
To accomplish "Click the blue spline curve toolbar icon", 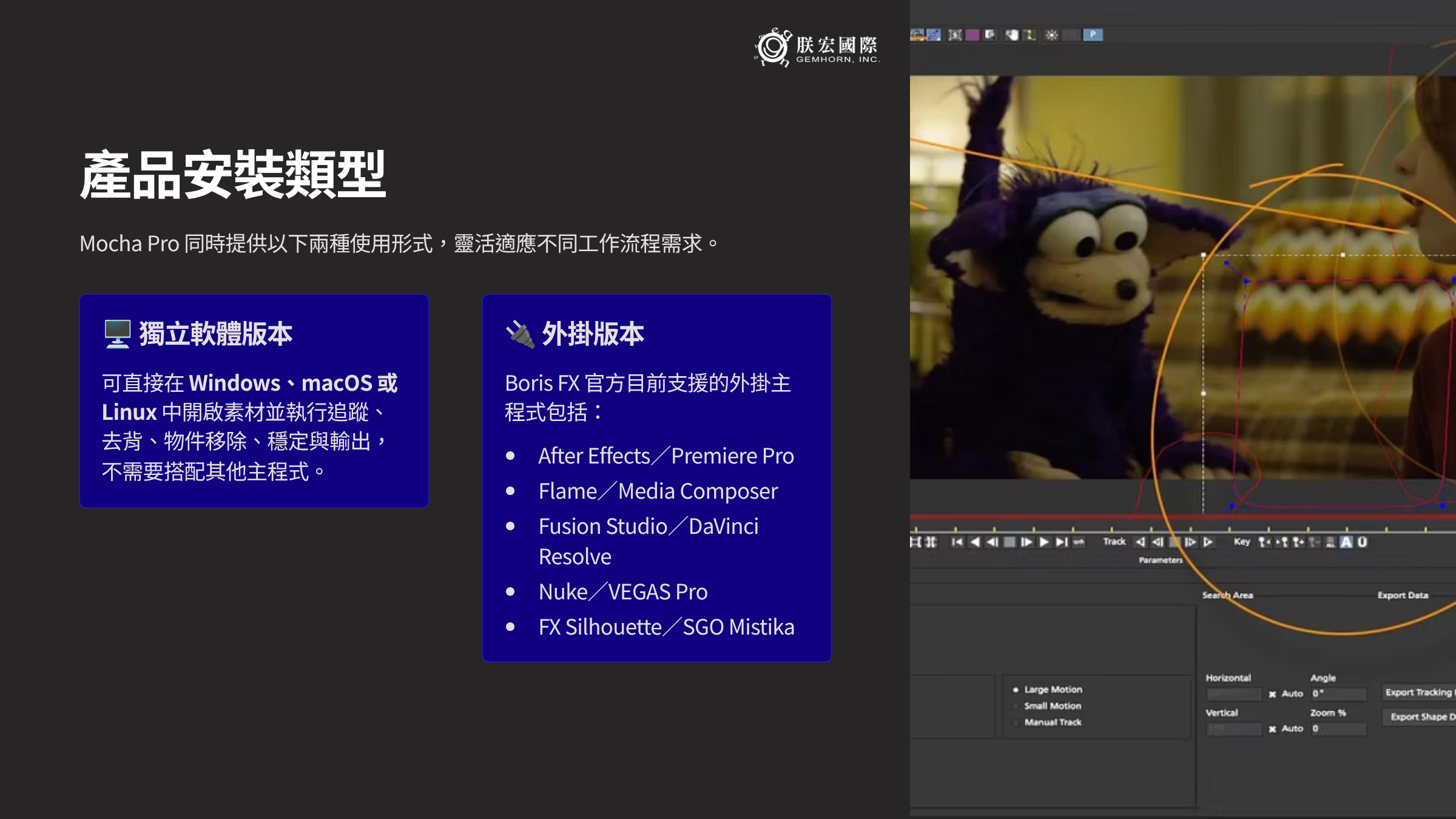I will [934, 35].
